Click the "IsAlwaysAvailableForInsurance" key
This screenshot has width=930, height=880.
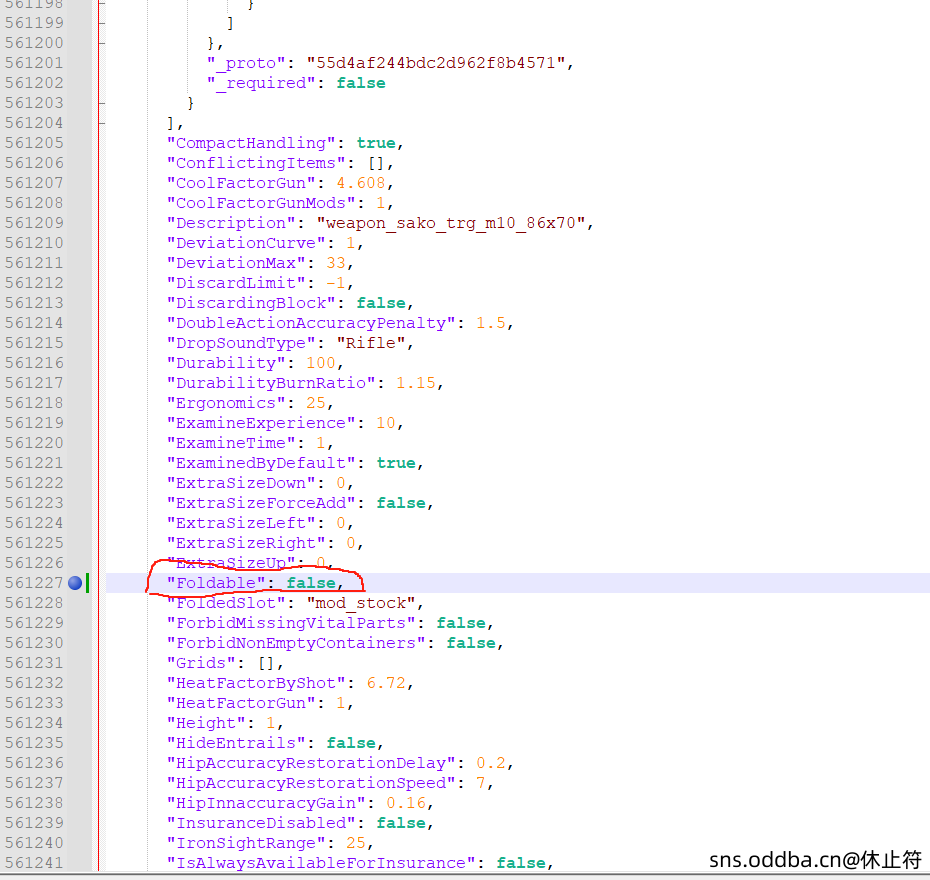click(321, 863)
